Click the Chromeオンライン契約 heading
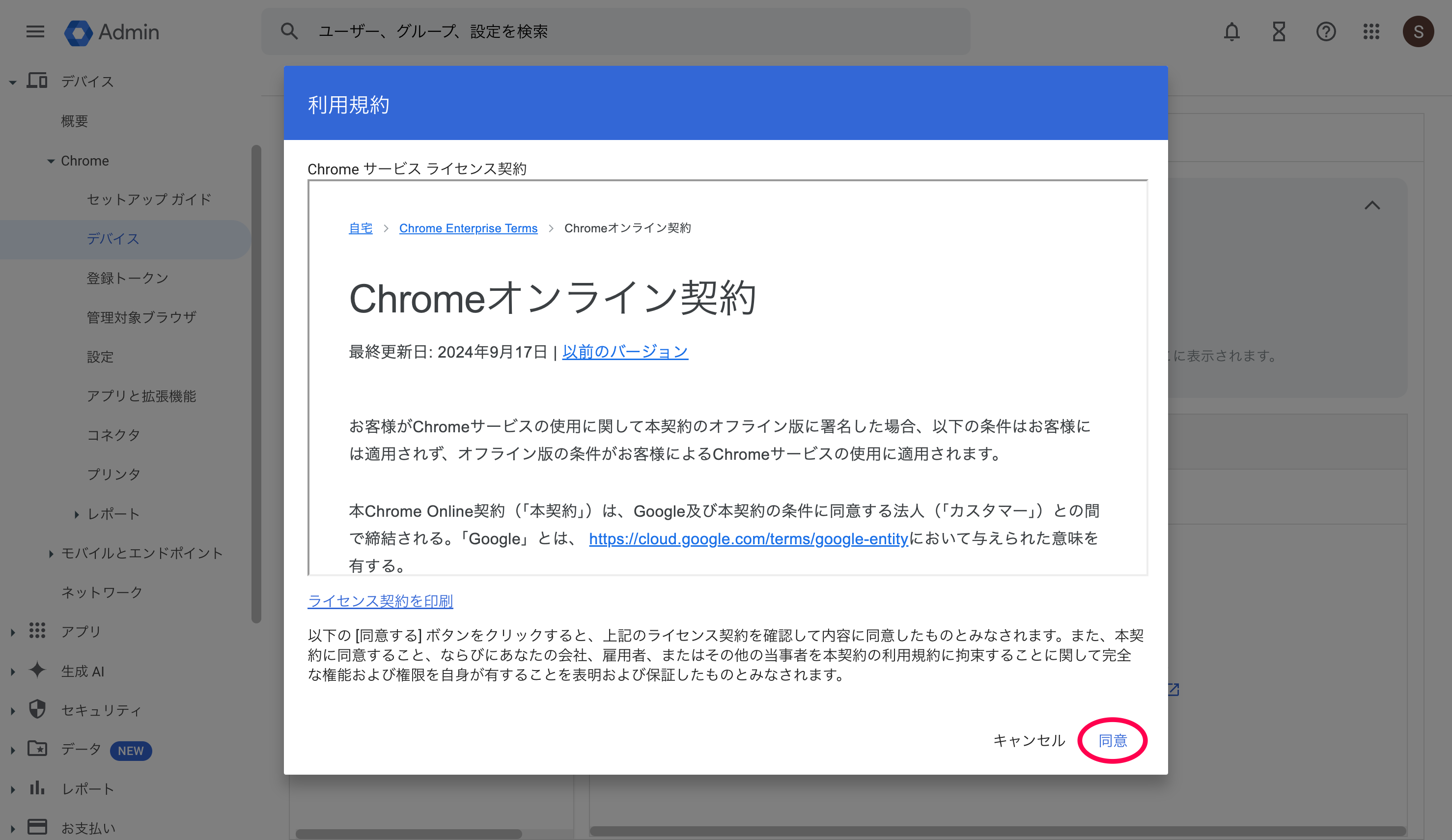The image size is (1452, 840). point(552,299)
